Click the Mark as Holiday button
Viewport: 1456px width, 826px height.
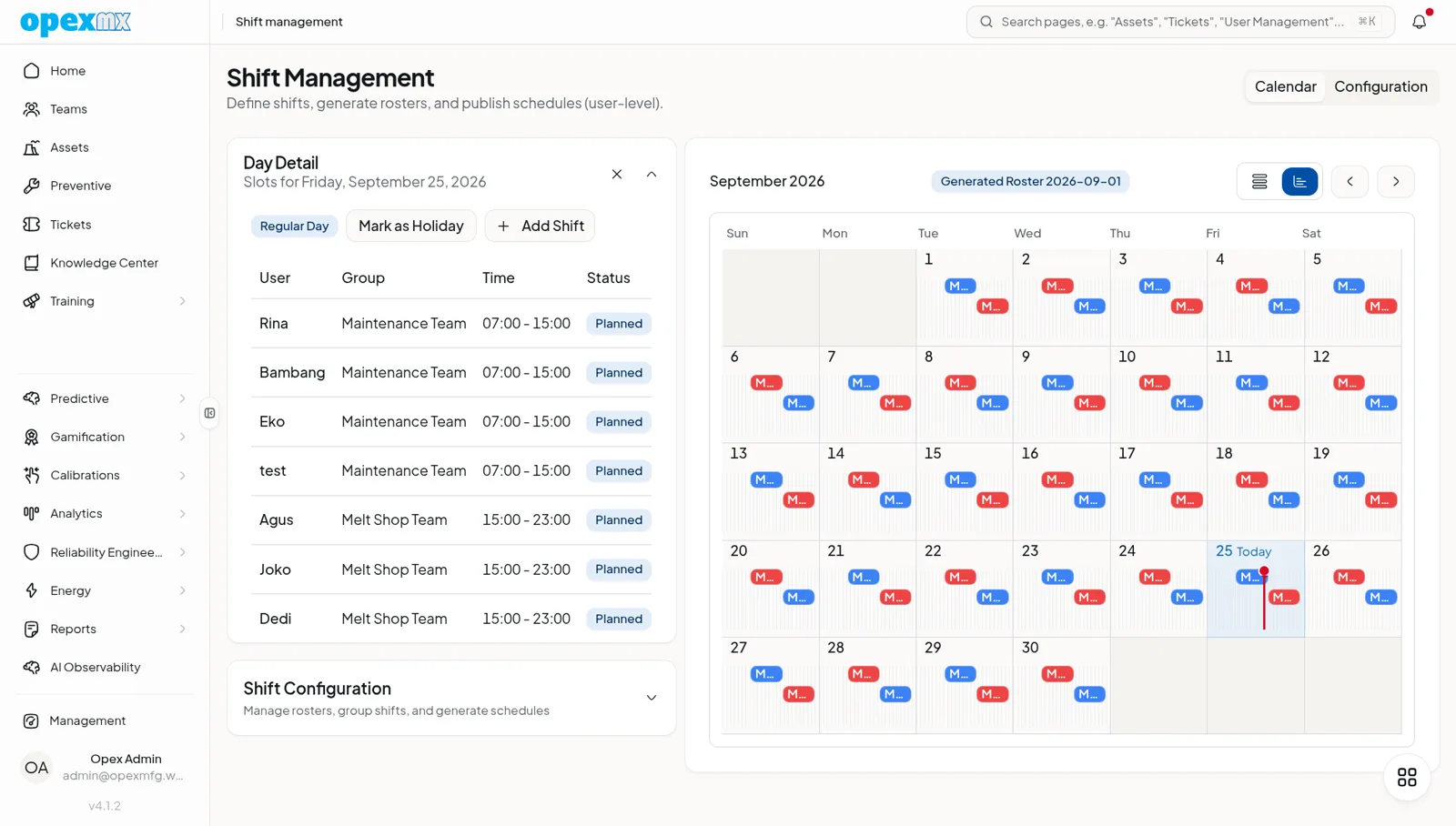click(411, 226)
